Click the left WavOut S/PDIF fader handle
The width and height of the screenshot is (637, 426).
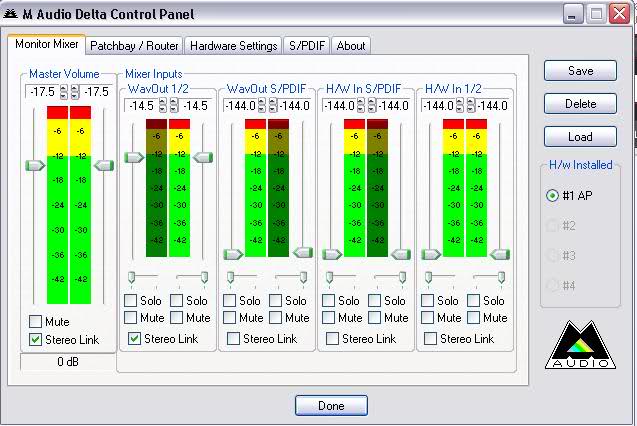coord(233,254)
